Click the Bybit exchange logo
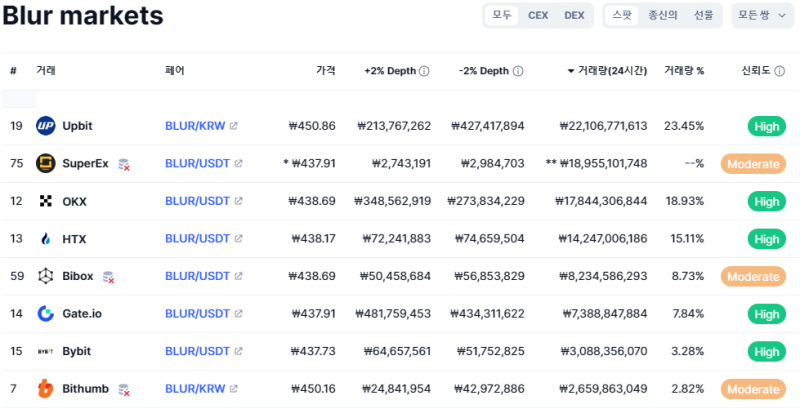This screenshot has width=800, height=409. point(45,351)
